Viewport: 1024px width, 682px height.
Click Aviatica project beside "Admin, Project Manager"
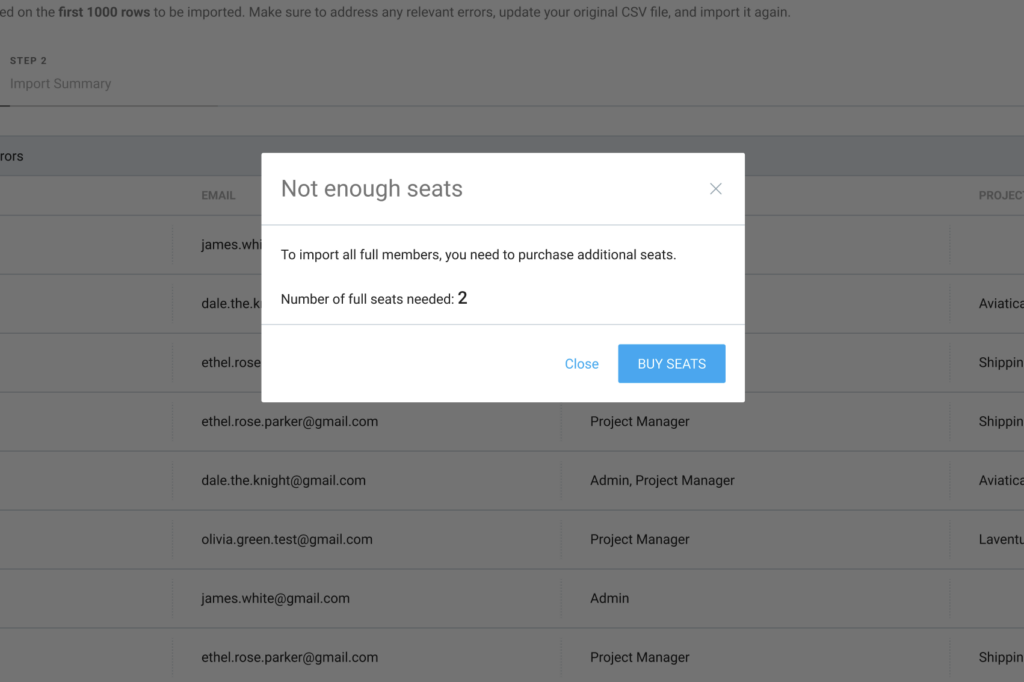click(x=1000, y=480)
